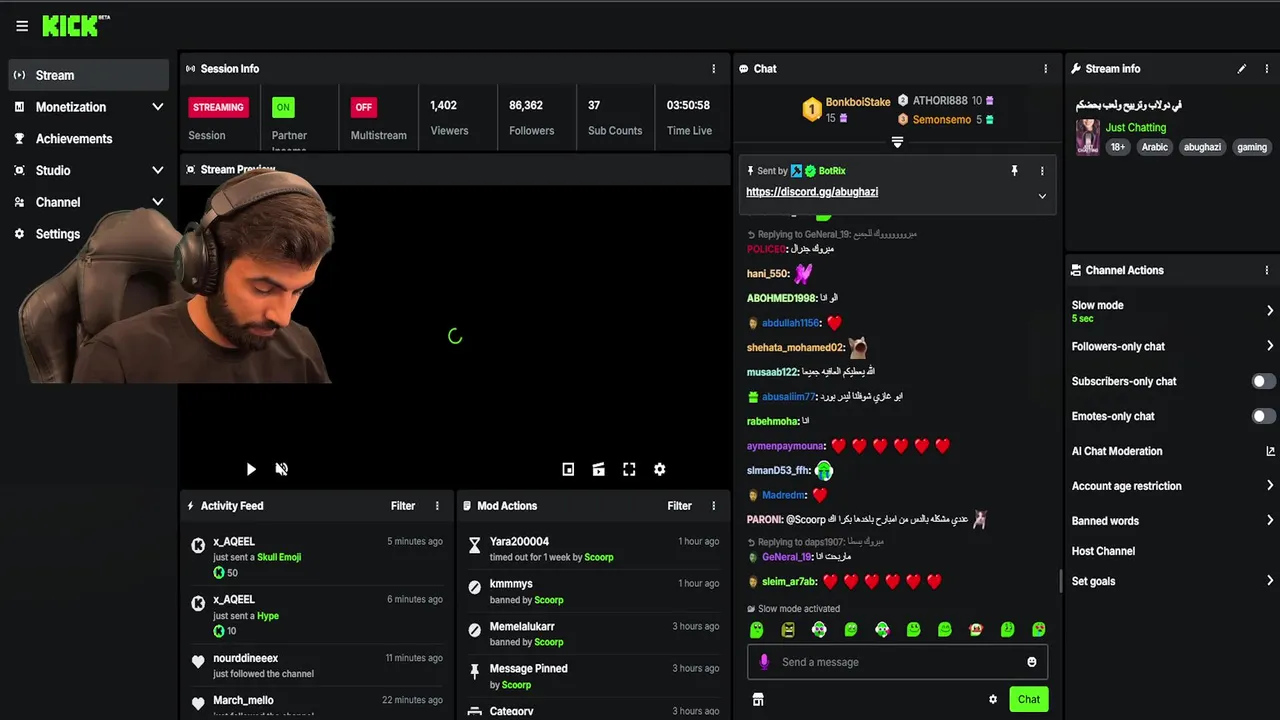The width and height of the screenshot is (1280, 720).
Task: Play the stream preview
Action: click(251, 469)
